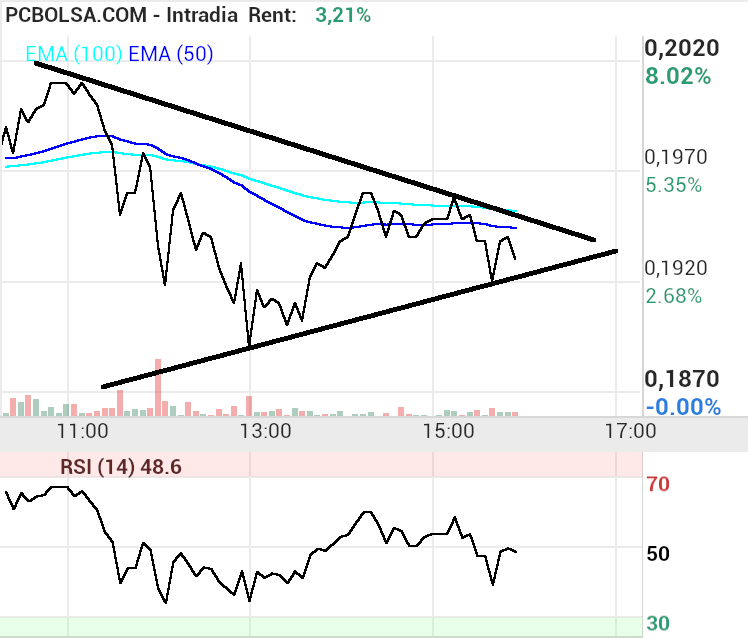The width and height of the screenshot is (748, 638).
Task: Click the tallest red volume bar
Action: pyautogui.click(x=158, y=387)
